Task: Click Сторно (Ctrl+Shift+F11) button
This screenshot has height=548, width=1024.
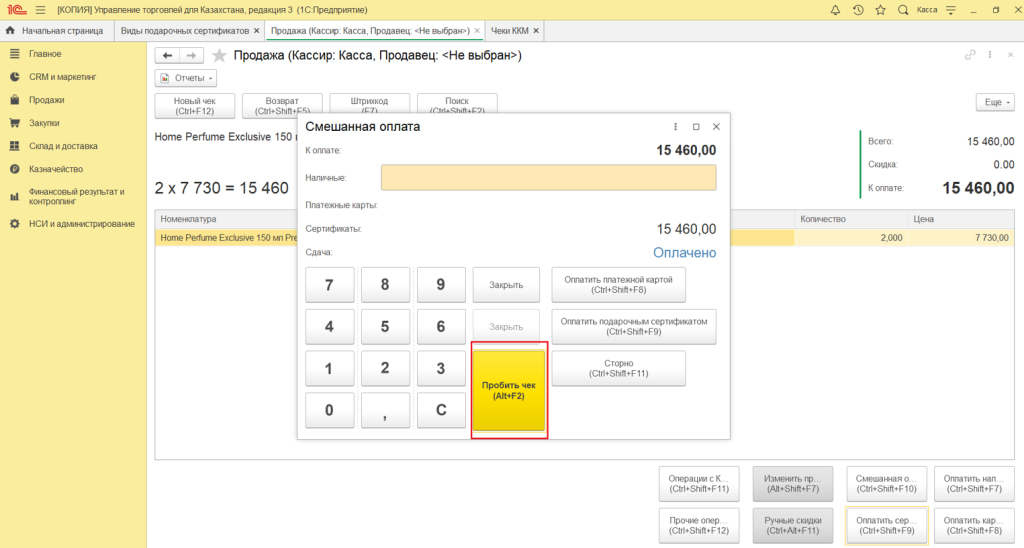Action: click(x=618, y=368)
